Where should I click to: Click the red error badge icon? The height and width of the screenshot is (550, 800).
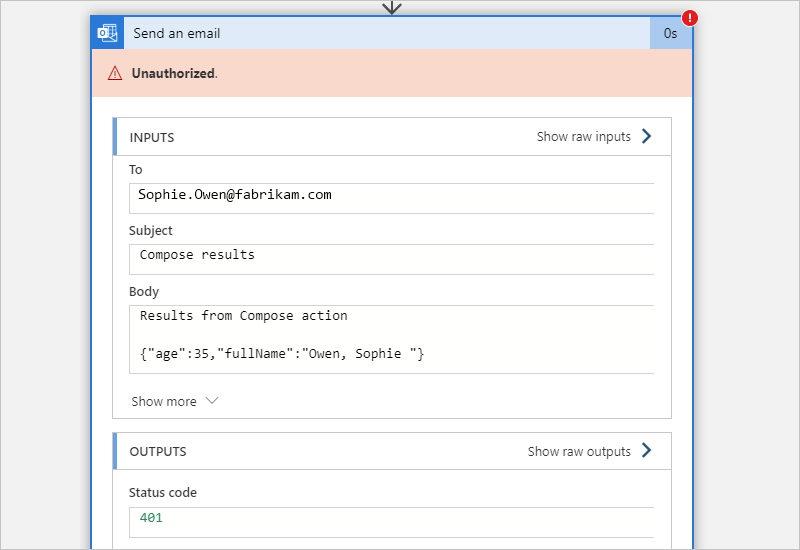(690, 18)
